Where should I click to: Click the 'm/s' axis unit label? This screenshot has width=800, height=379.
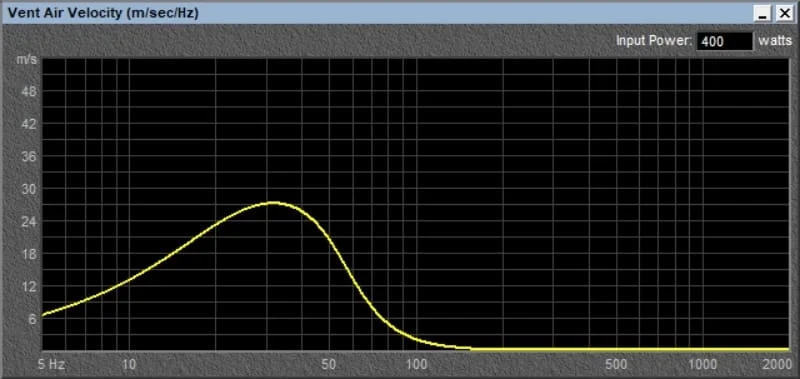27,59
